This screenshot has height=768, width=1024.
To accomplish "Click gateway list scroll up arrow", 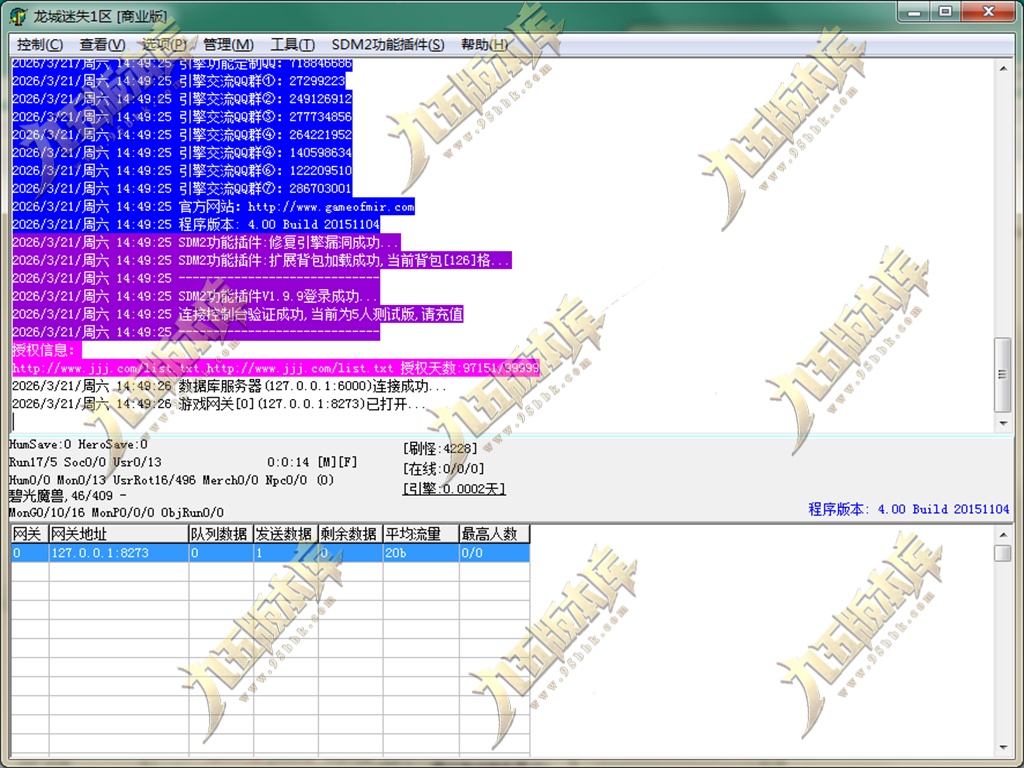I will coord(1003,535).
